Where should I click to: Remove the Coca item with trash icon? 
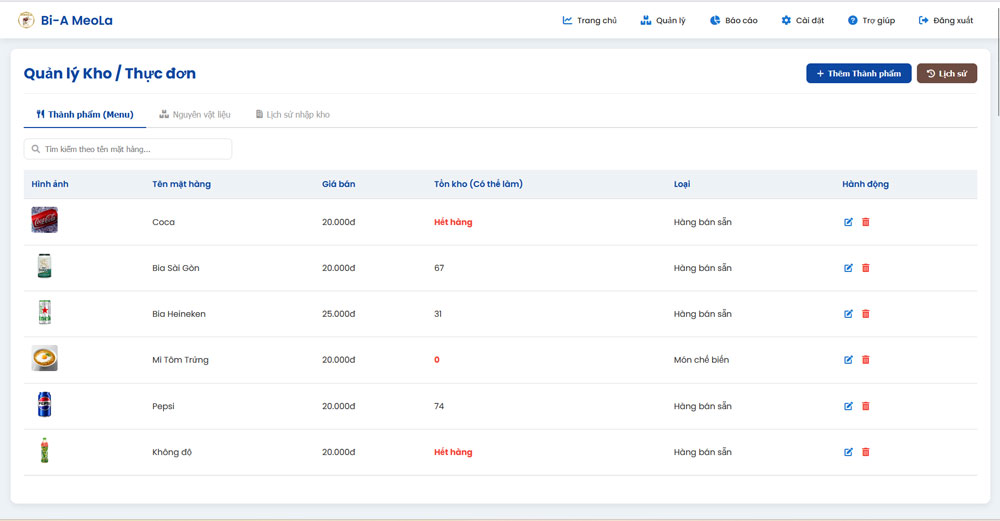(x=866, y=222)
